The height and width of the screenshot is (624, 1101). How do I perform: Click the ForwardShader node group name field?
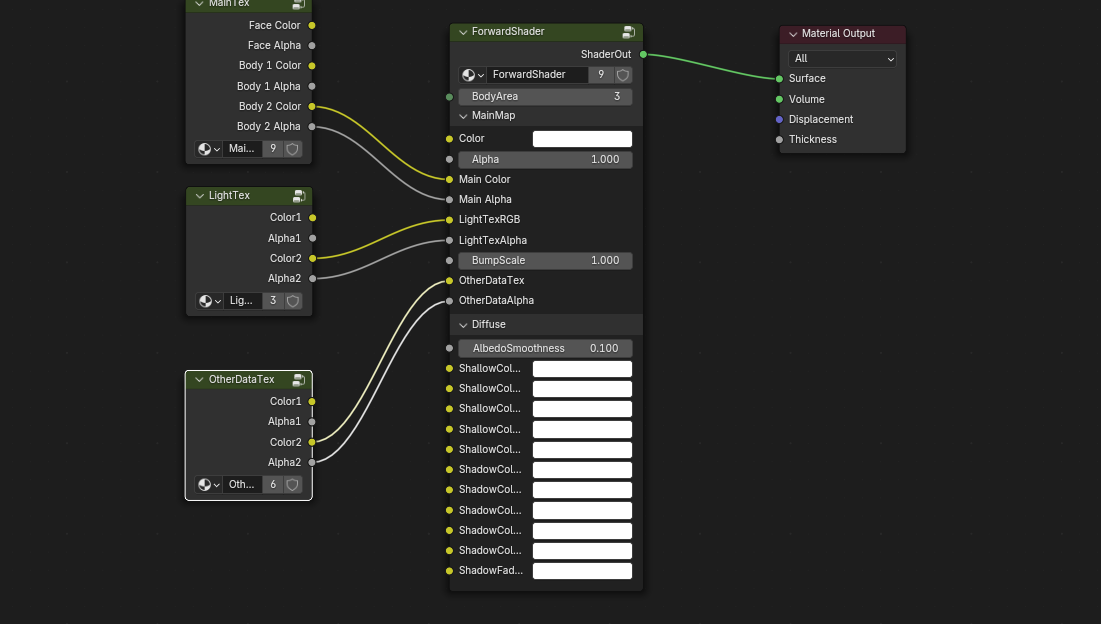point(537,75)
